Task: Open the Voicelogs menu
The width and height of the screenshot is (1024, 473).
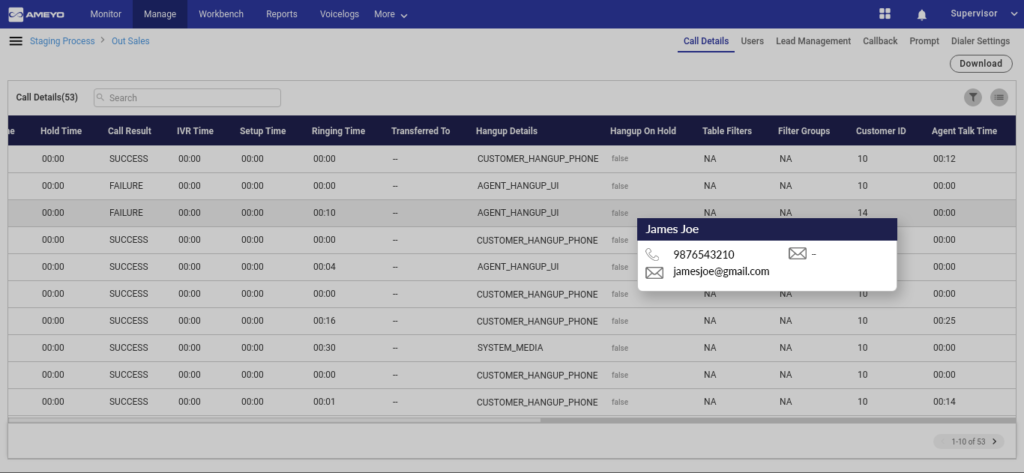Action: (340, 14)
